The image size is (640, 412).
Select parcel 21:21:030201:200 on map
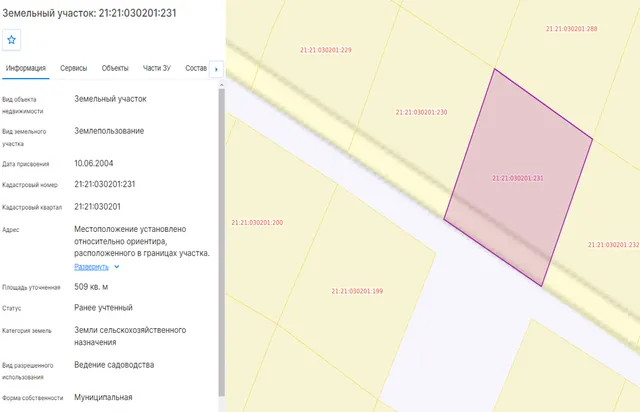click(257, 223)
